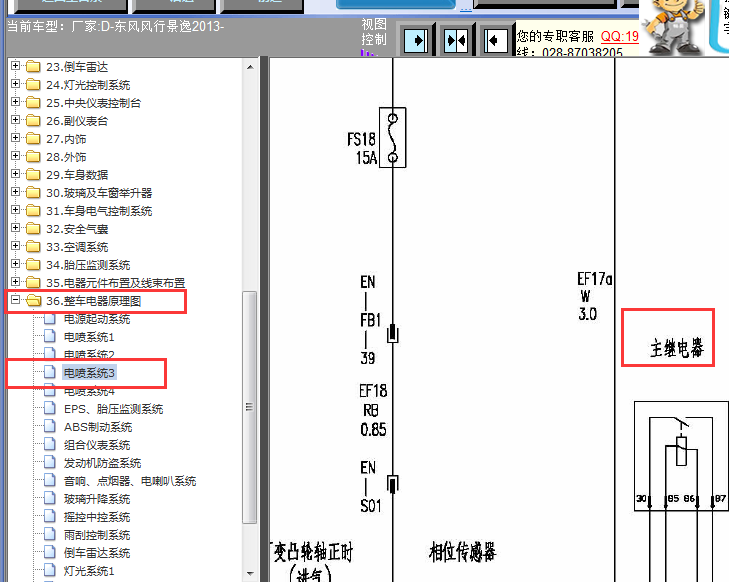The image size is (729, 582).
Task: Expand the 28.外饰 folder
Action: 15,156
